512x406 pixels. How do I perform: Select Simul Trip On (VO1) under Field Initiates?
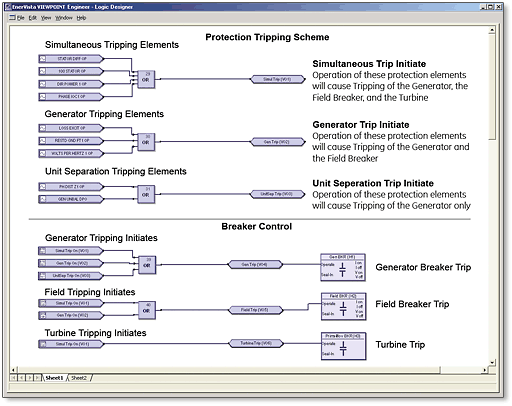71,303
